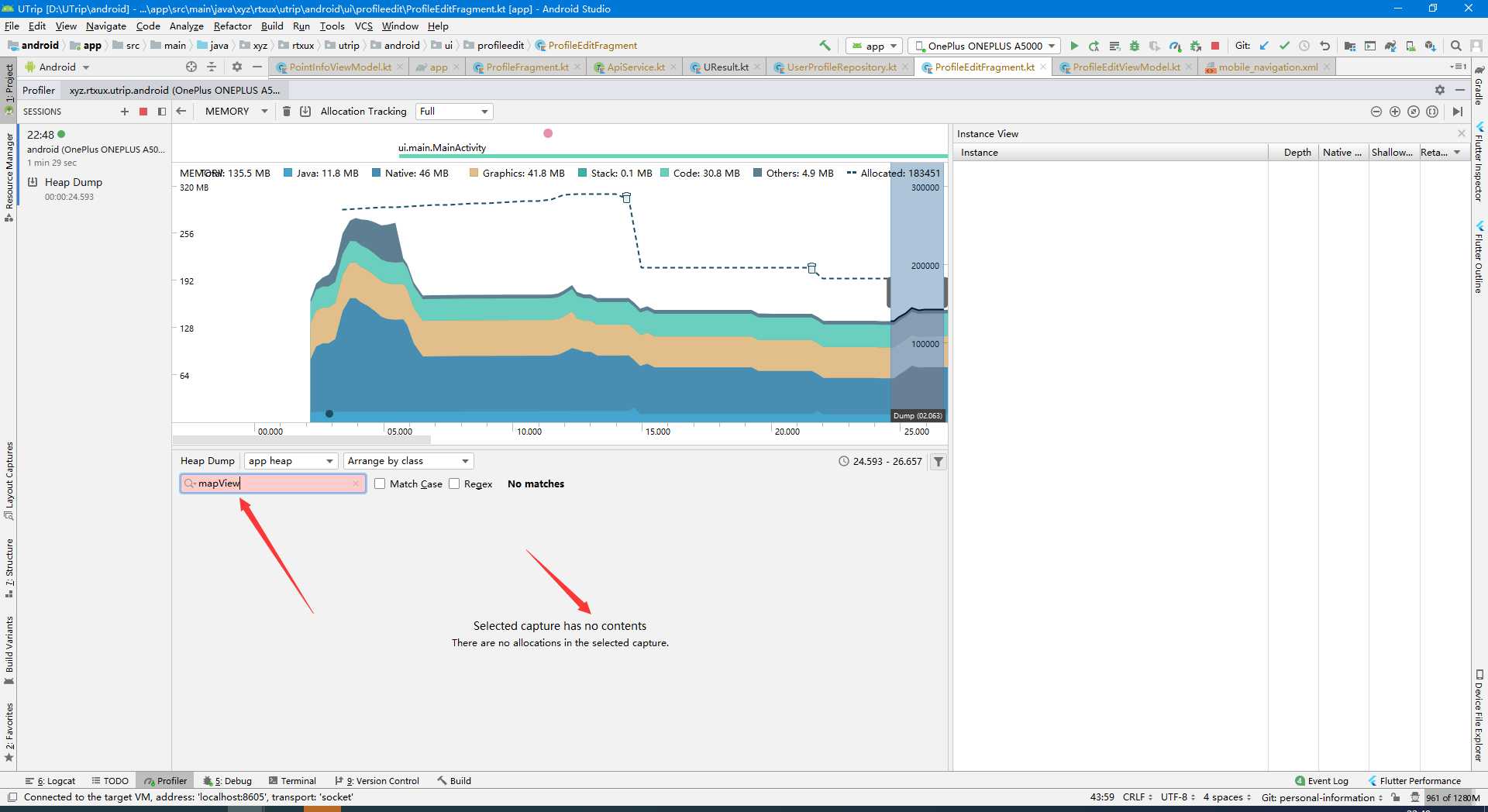Open the Analyze menu
The width and height of the screenshot is (1488, 812).
(x=187, y=26)
